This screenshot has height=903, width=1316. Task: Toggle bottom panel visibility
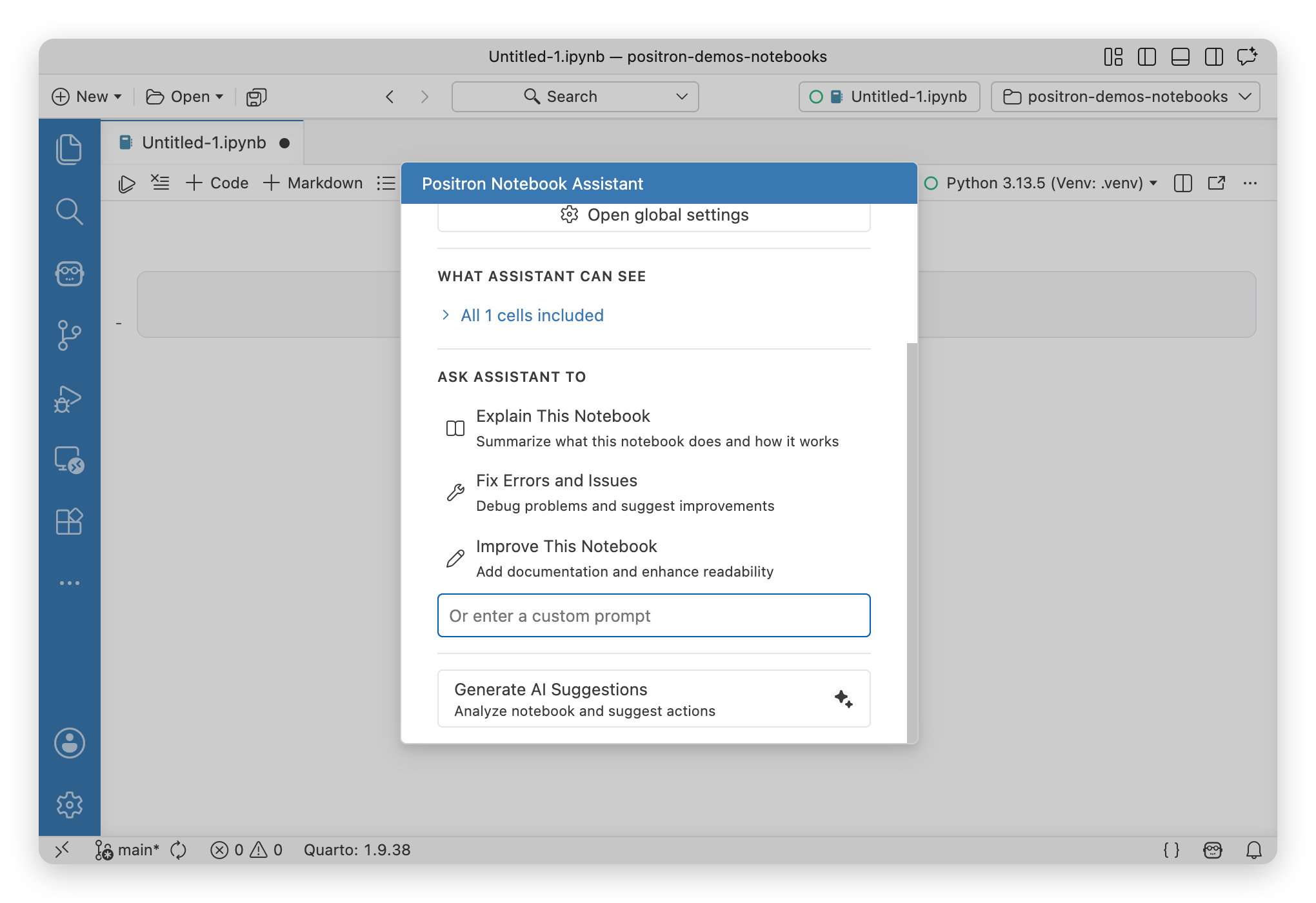[x=1181, y=57]
